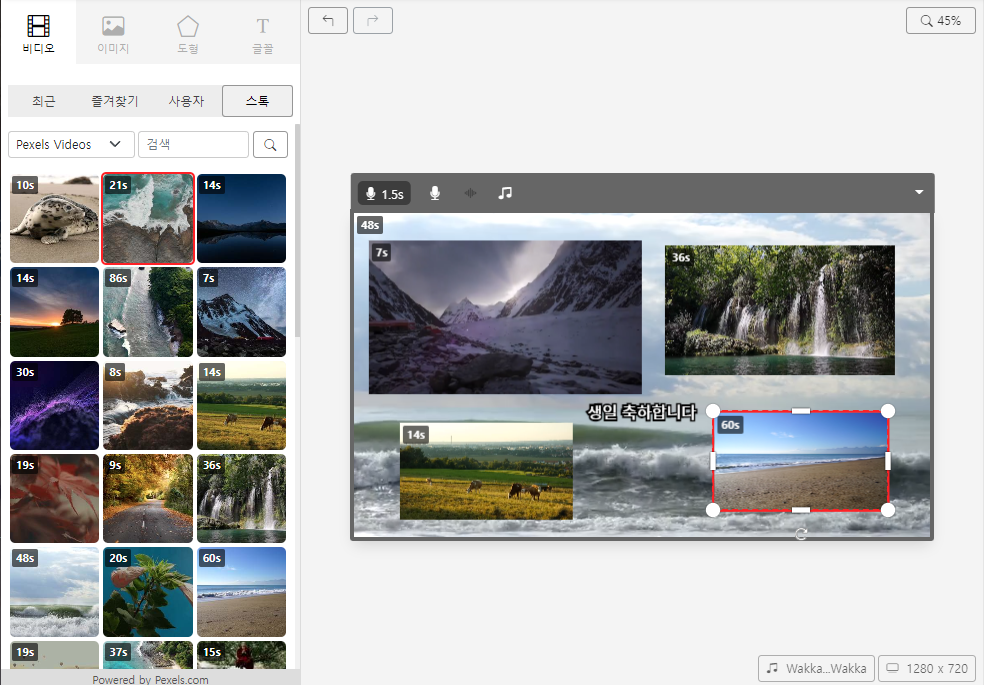This screenshot has height=685, width=984.
Task: Select the 스톡 stock tab
Action: [x=257, y=101]
